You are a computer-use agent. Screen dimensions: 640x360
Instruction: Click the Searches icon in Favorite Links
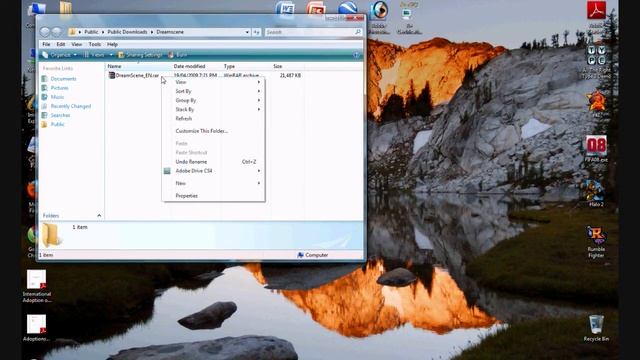click(45, 115)
